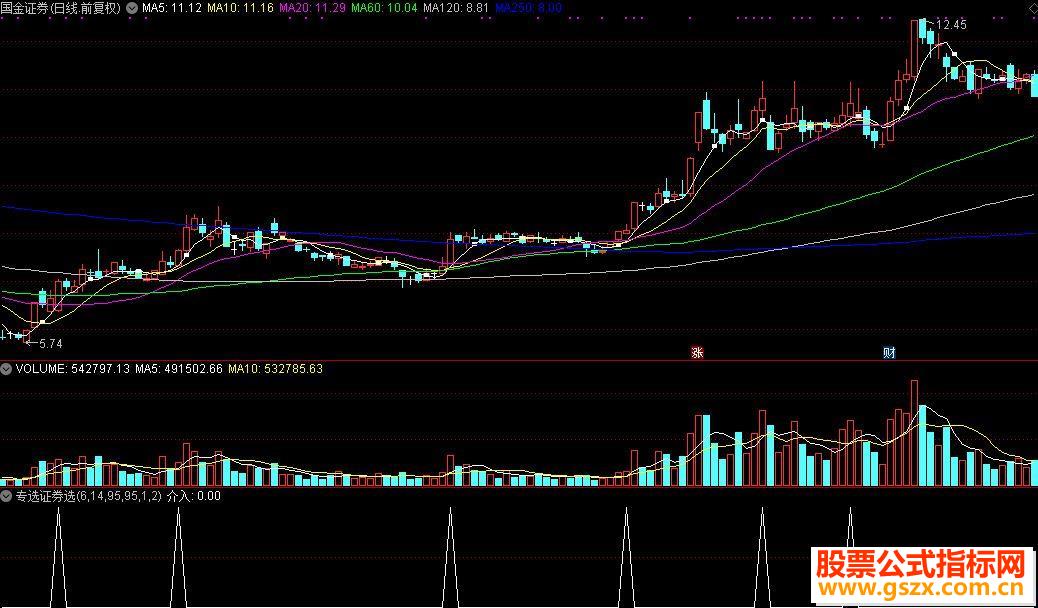Open the 专选证券选 indicator dropdown arrow
The width and height of the screenshot is (1038, 608).
click(x=7, y=496)
